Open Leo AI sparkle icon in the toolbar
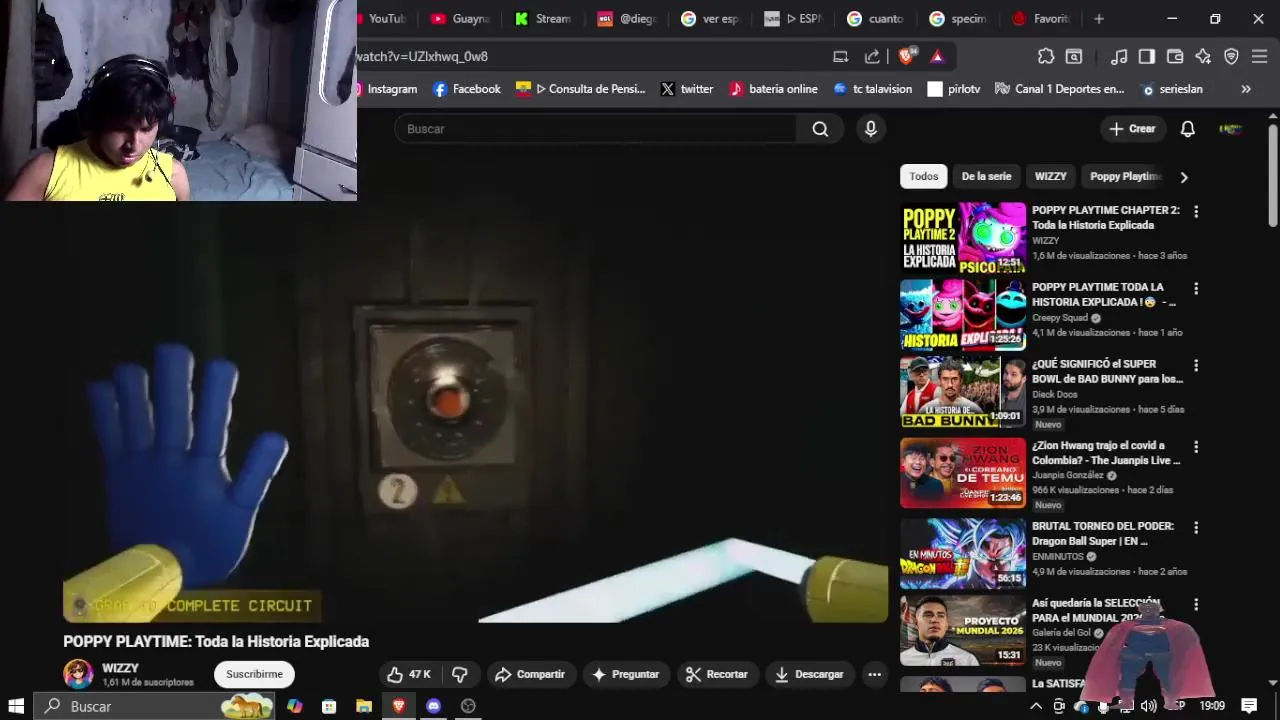This screenshot has height=720, width=1280. (x=1203, y=57)
